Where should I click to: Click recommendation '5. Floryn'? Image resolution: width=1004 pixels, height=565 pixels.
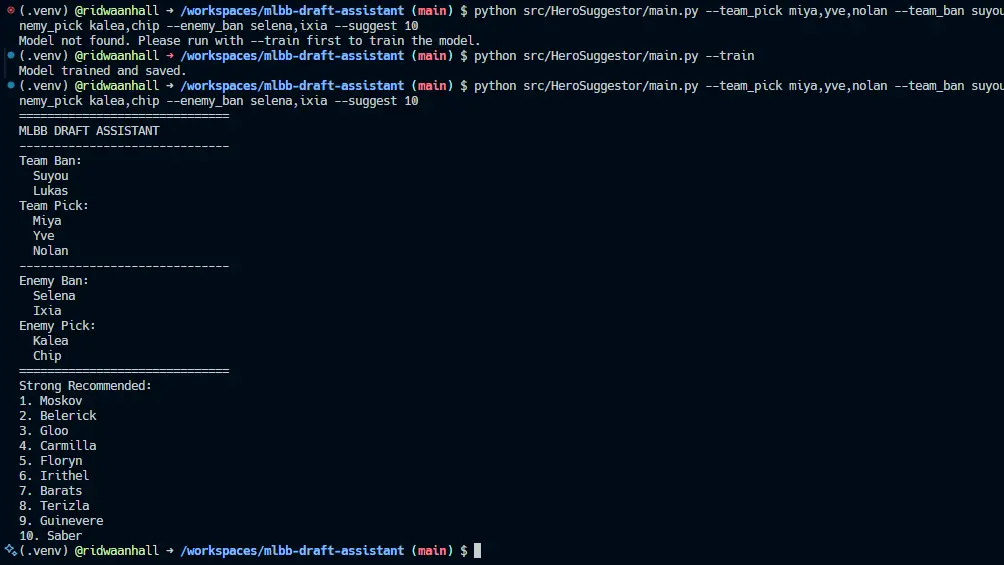51,461
